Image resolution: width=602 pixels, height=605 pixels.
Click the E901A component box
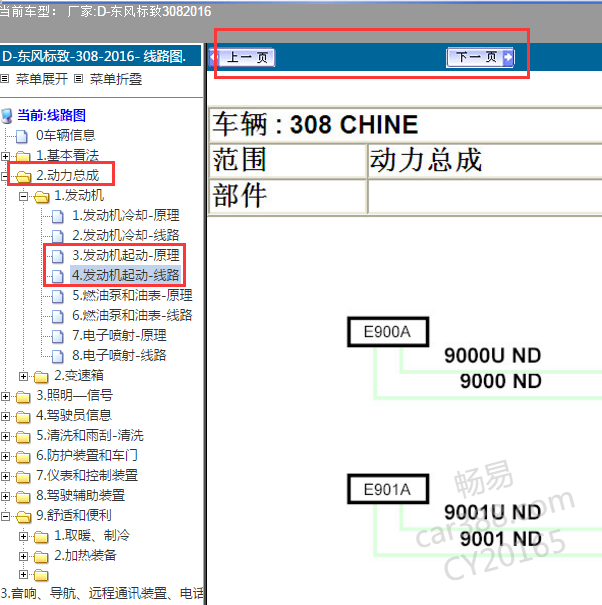point(388,489)
